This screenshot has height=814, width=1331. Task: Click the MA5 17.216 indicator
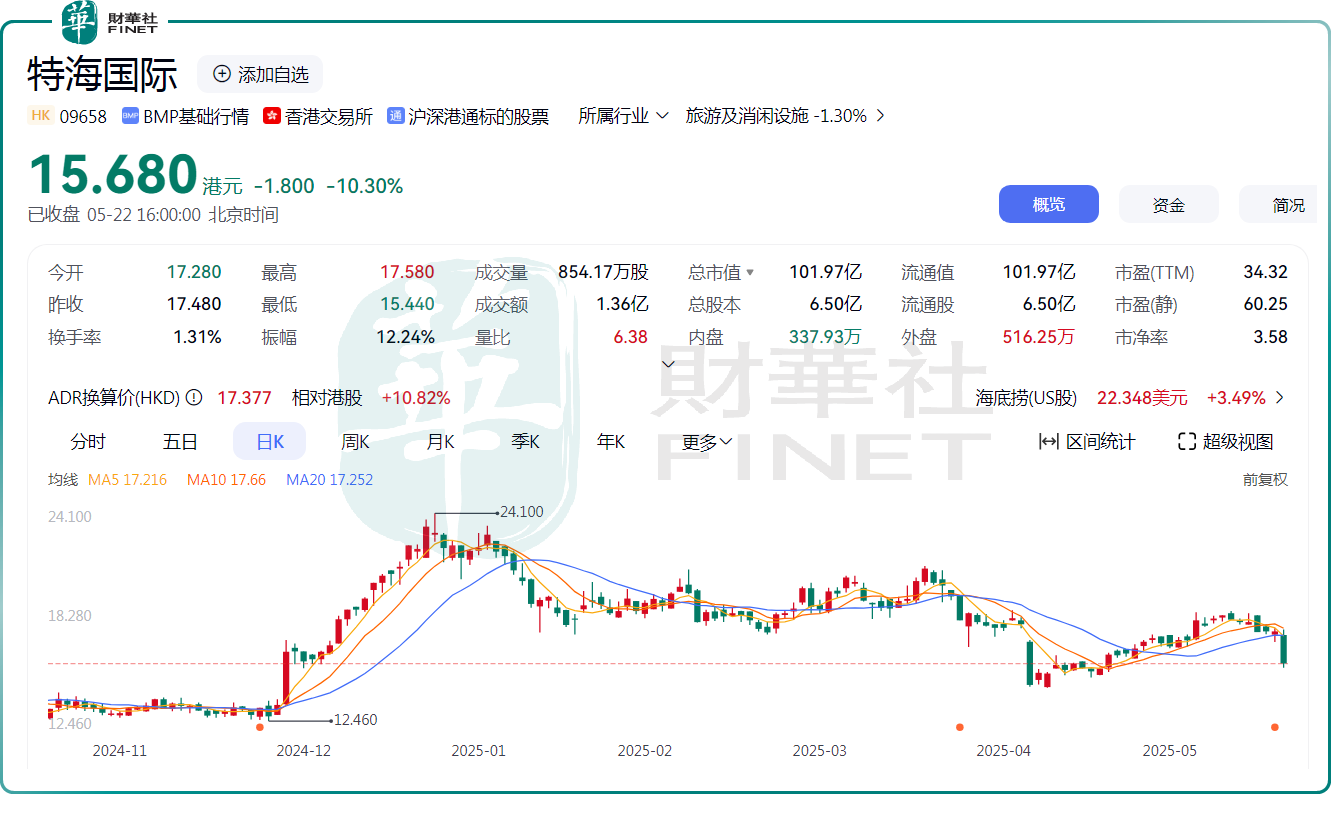(127, 480)
